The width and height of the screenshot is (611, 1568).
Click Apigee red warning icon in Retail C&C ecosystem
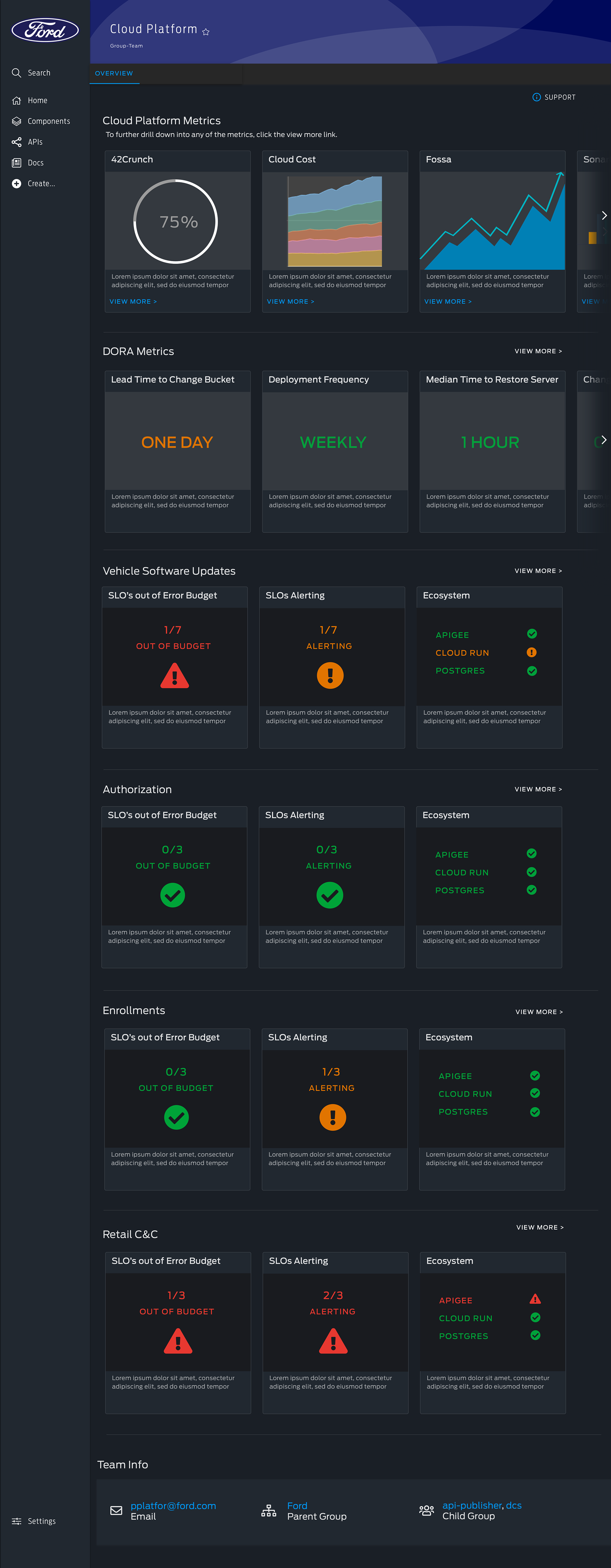click(x=536, y=1299)
